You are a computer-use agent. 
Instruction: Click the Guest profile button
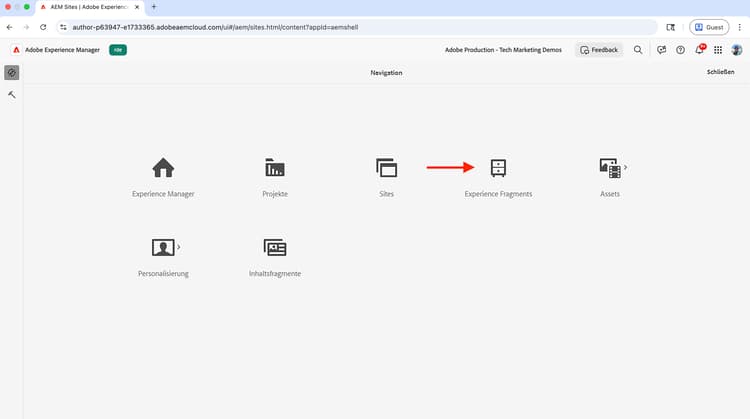[x=709, y=27]
